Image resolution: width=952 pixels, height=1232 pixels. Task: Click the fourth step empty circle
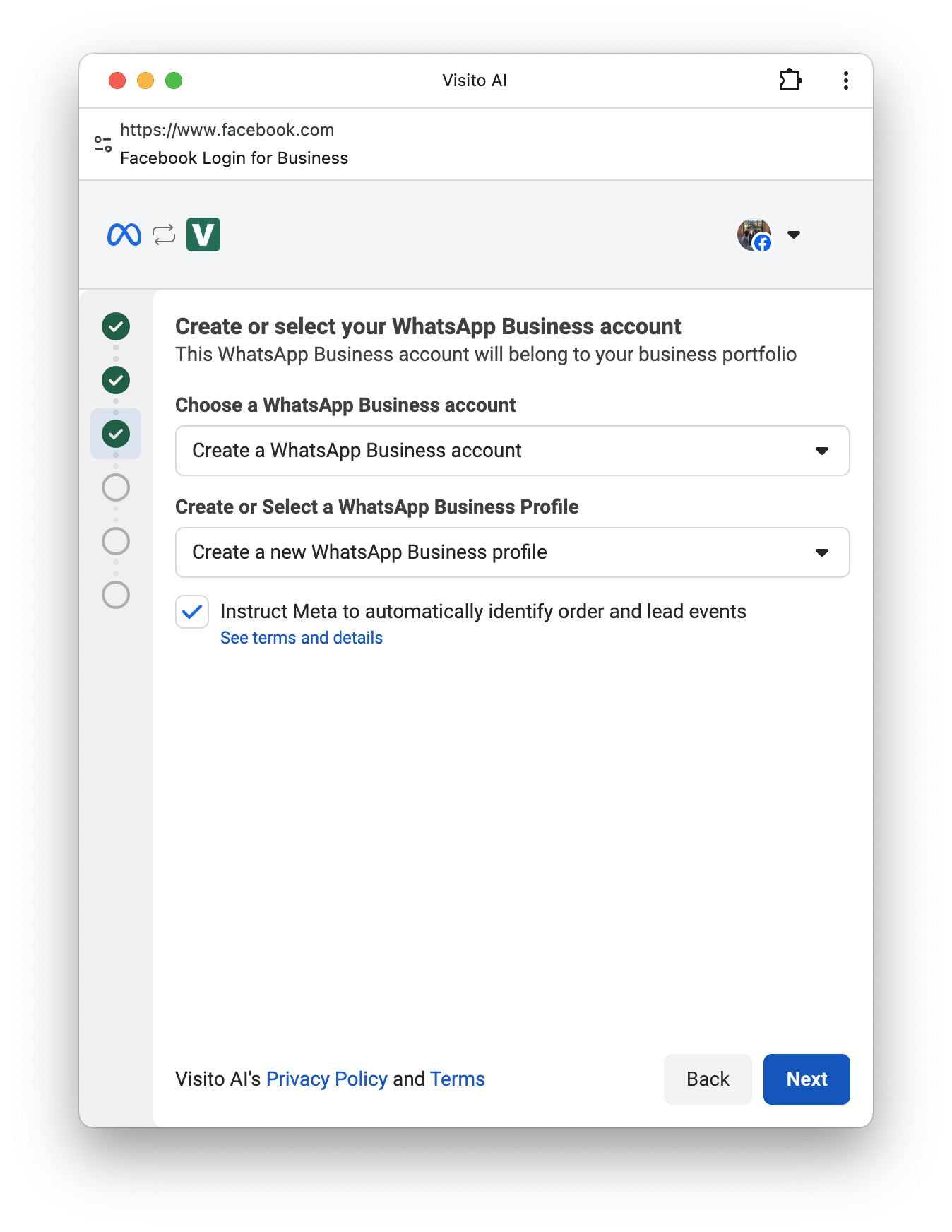(116, 487)
